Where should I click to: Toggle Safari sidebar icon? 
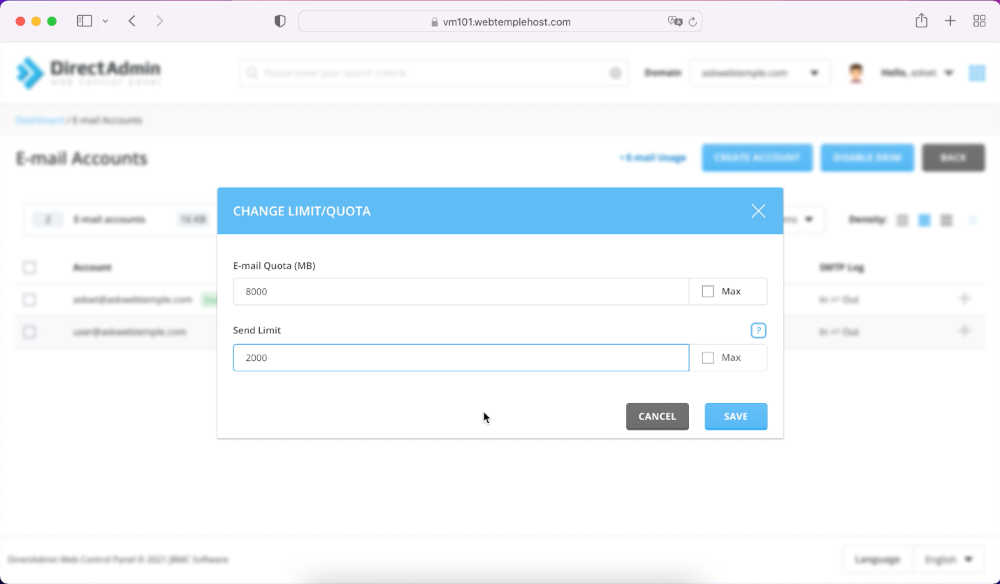(x=84, y=21)
